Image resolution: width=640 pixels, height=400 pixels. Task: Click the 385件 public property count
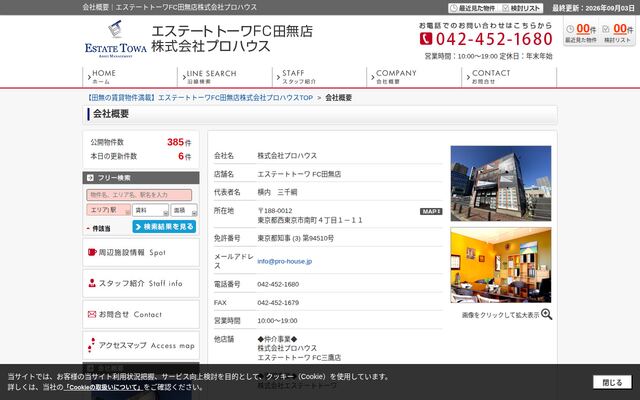(x=179, y=142)
